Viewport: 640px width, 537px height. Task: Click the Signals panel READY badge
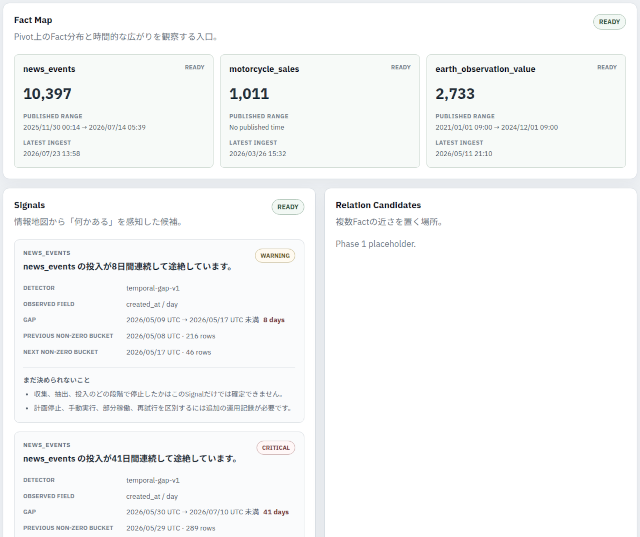pyautogui.click(x=288, y=207)
